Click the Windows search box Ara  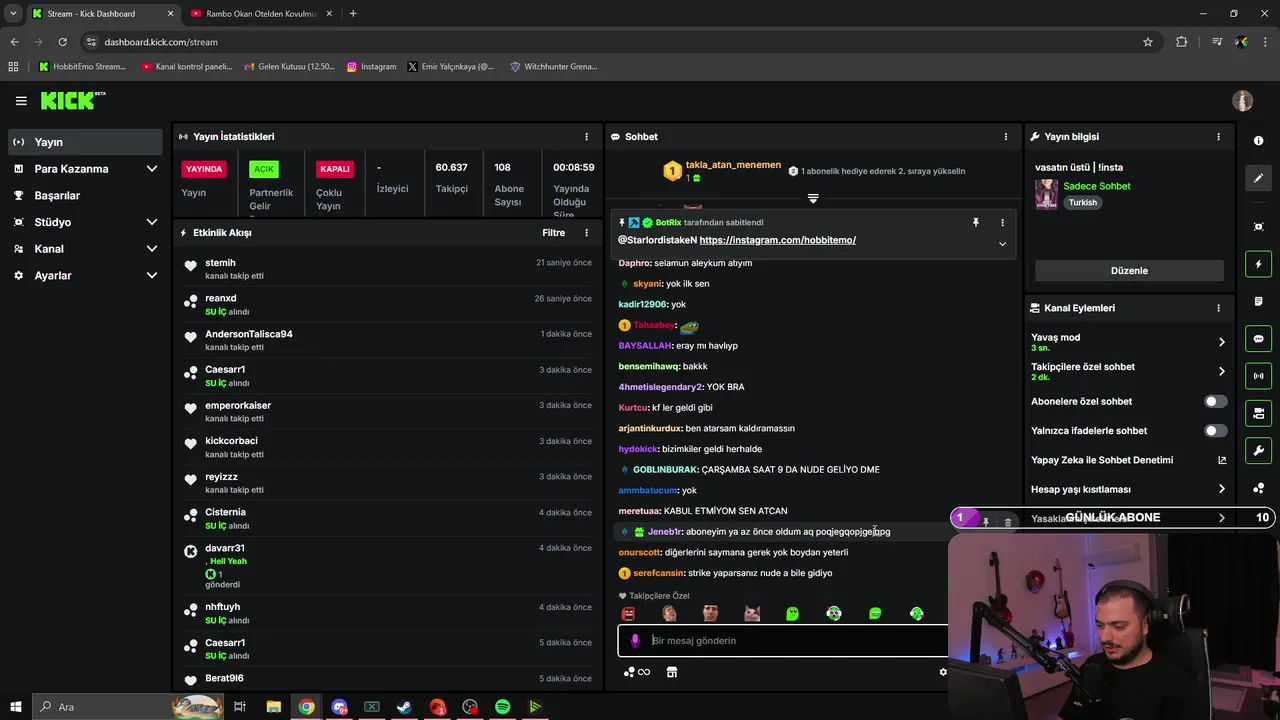(130, 707)
